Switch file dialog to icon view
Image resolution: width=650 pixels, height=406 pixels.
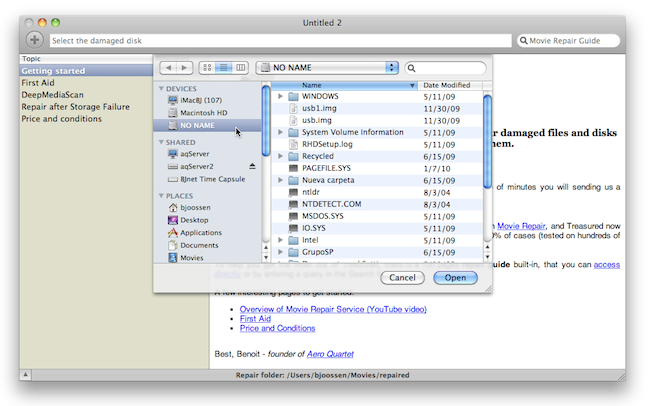(207, 68)
